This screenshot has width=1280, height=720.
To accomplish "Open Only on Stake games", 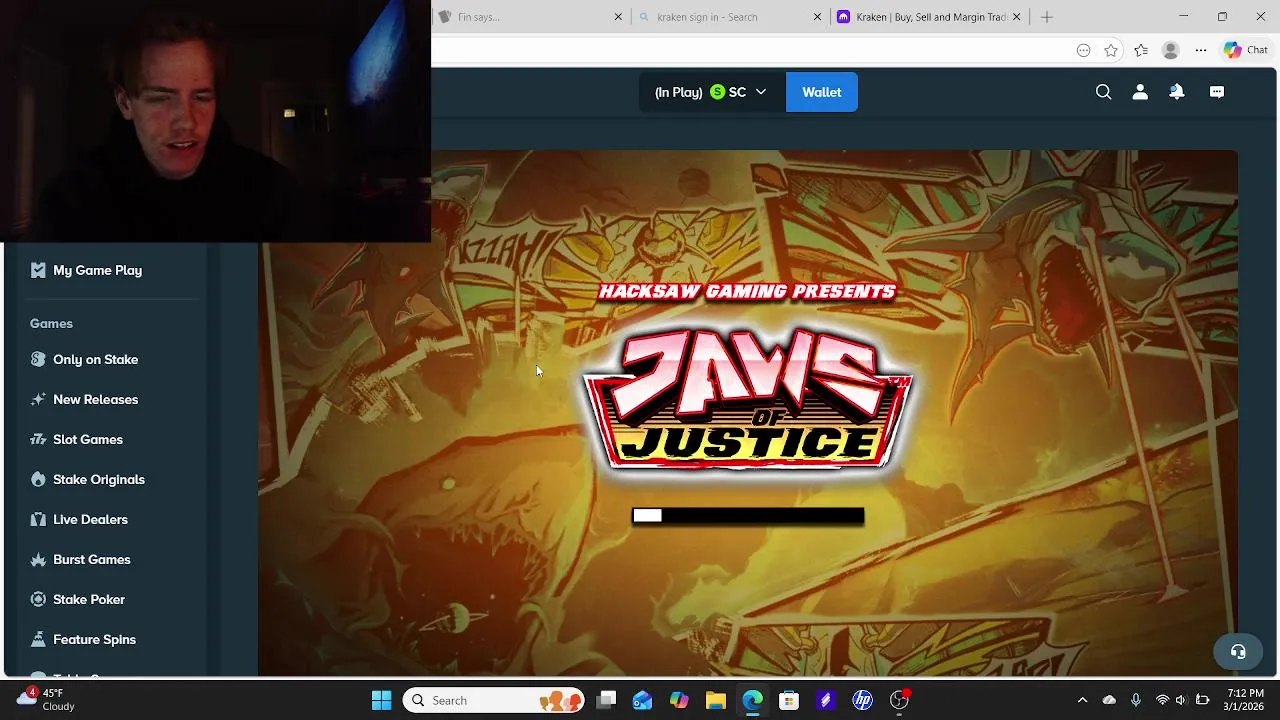I will pos(95,359).
